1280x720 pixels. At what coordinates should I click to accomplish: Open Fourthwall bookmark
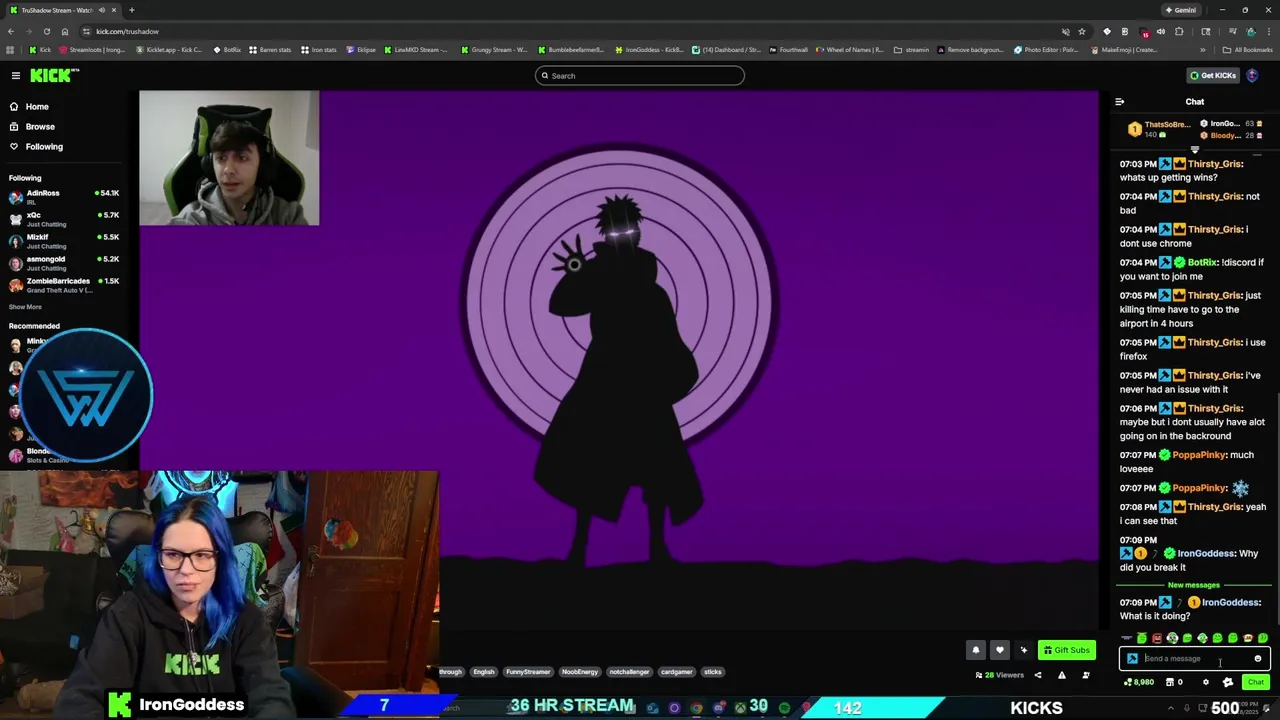(788, 50)
